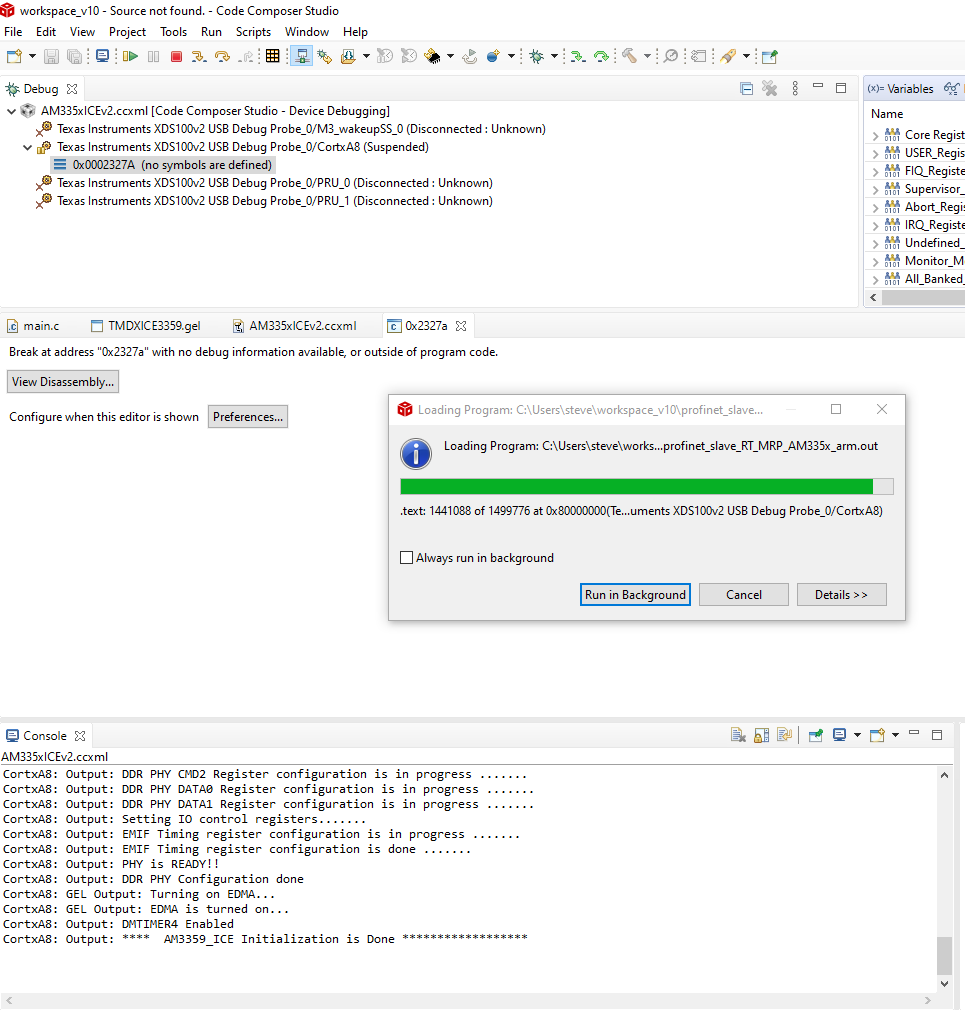Step Into the current instruction
The width and height of the screenshot is (965, 1010).
[x=200, y=56]
